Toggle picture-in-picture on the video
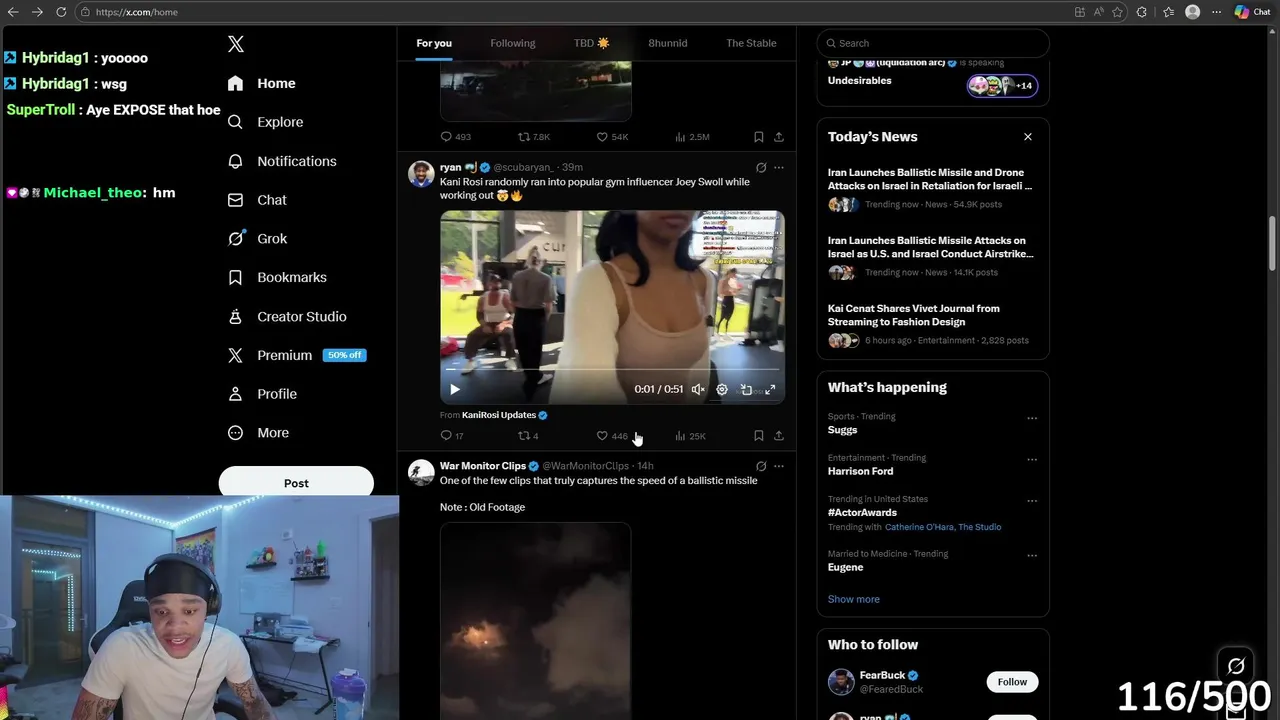The width and height of the screenshot is (1280, 720). [x=746, y=389]
